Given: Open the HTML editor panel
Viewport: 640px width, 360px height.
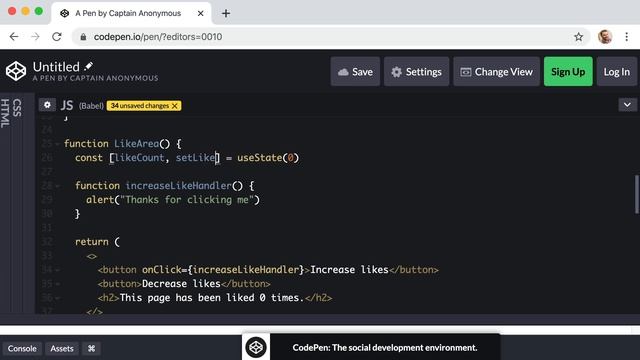Looking at the screenshot, I should coord(5,113).
